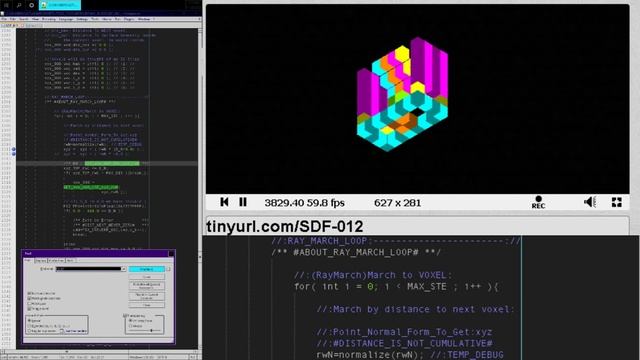Open the Settings menu in Notepad++

tap(82, 19)
